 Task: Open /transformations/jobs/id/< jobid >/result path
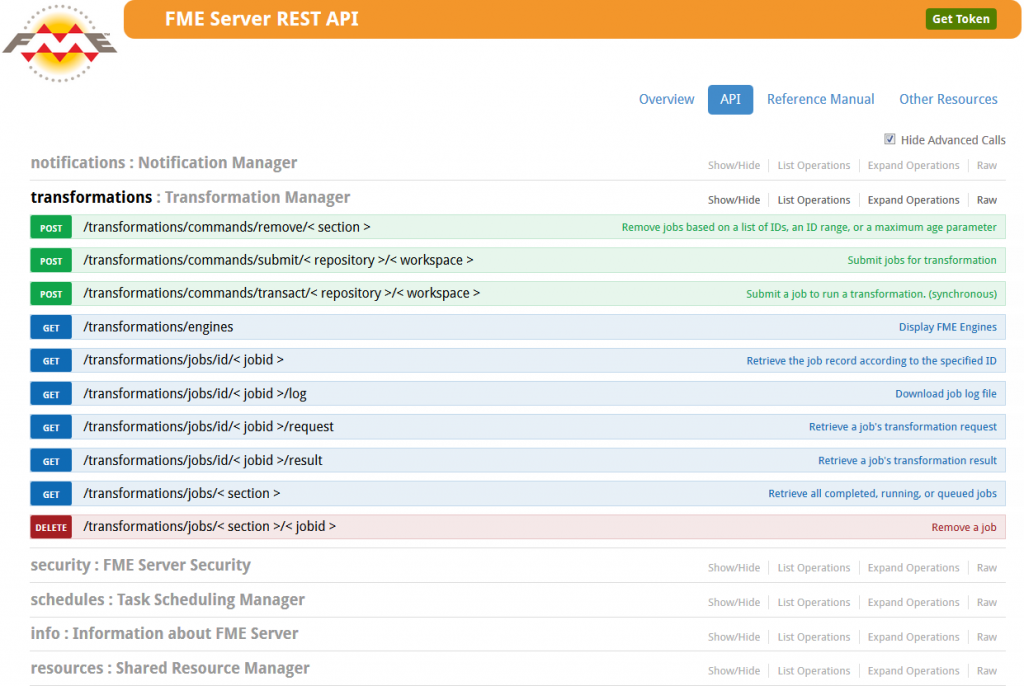(x=203, y=460)
